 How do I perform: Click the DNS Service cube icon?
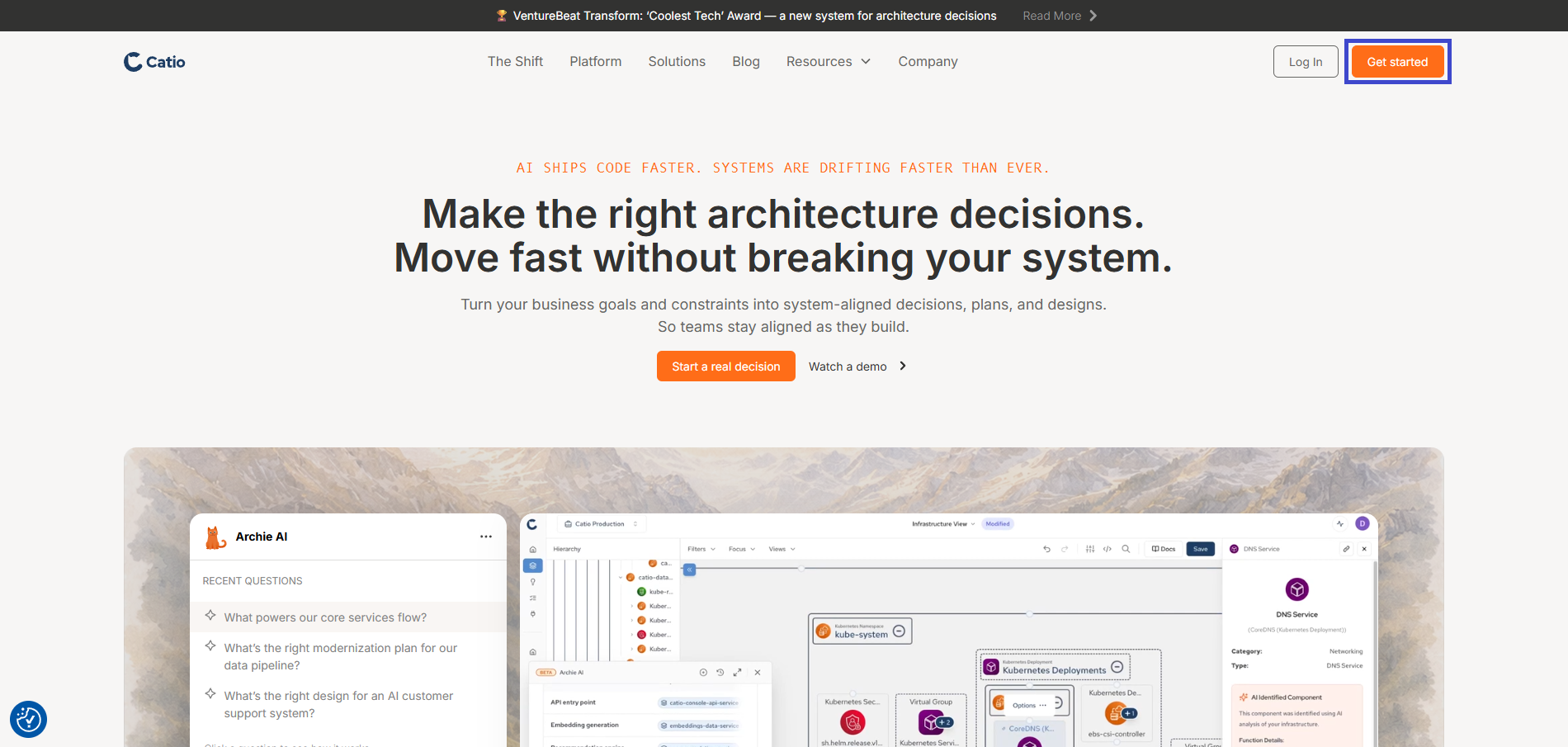point(1296,589)
